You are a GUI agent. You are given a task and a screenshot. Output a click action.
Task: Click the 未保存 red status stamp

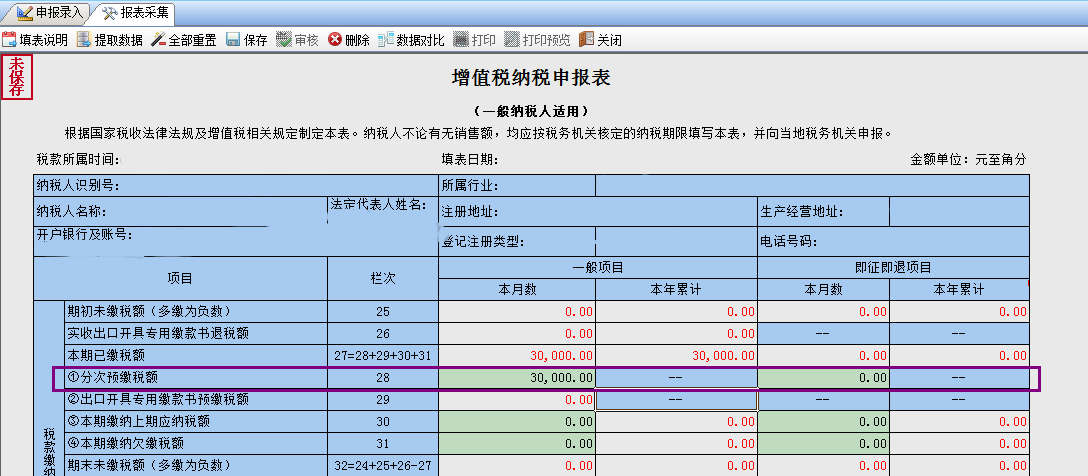[17, 77]
